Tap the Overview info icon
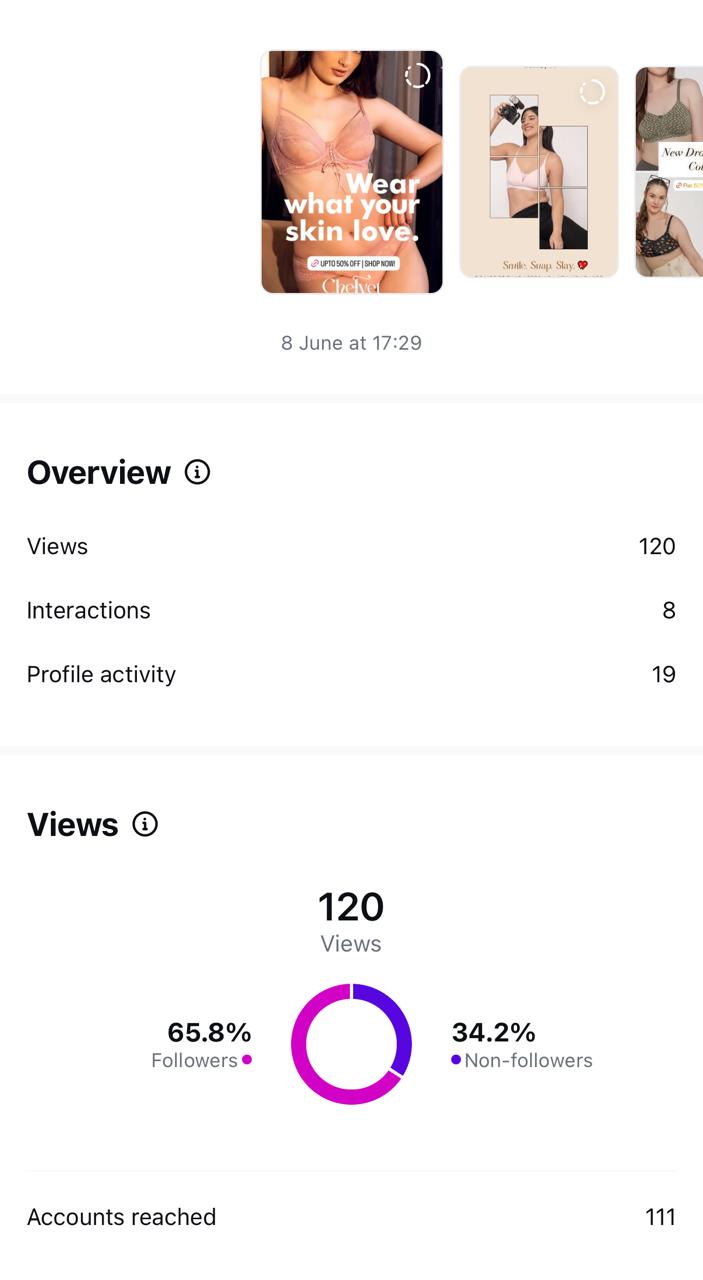The height and width of the screenshot is (1280, 703). coord(198,472)
